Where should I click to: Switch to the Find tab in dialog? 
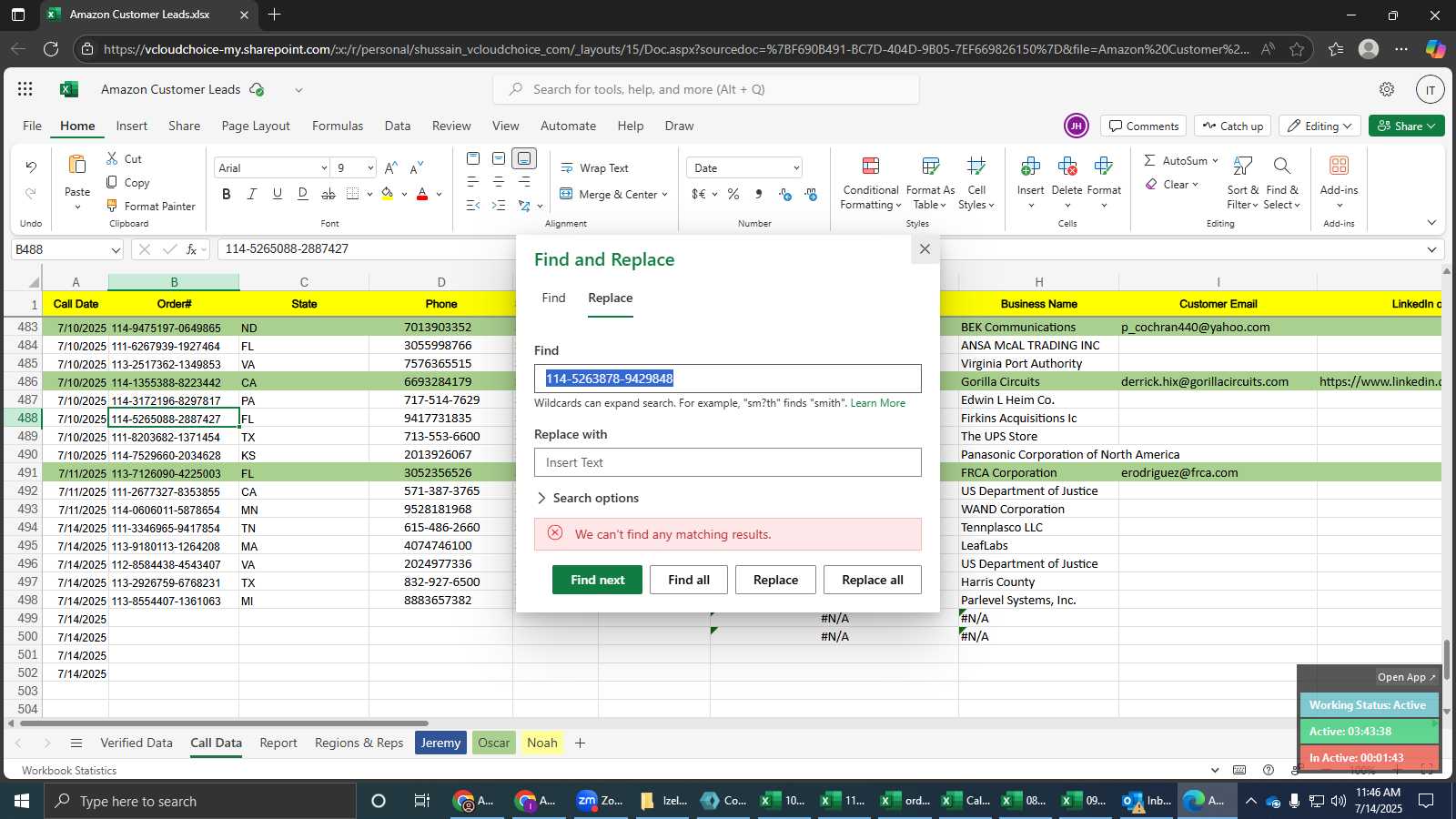point(553,298)
